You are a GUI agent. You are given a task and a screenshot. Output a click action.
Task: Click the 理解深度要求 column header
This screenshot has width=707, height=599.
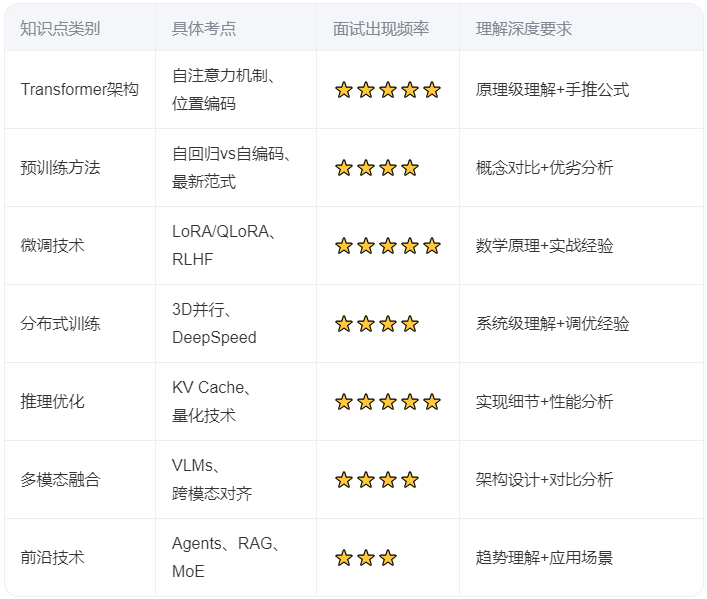[x=524, y=28]
